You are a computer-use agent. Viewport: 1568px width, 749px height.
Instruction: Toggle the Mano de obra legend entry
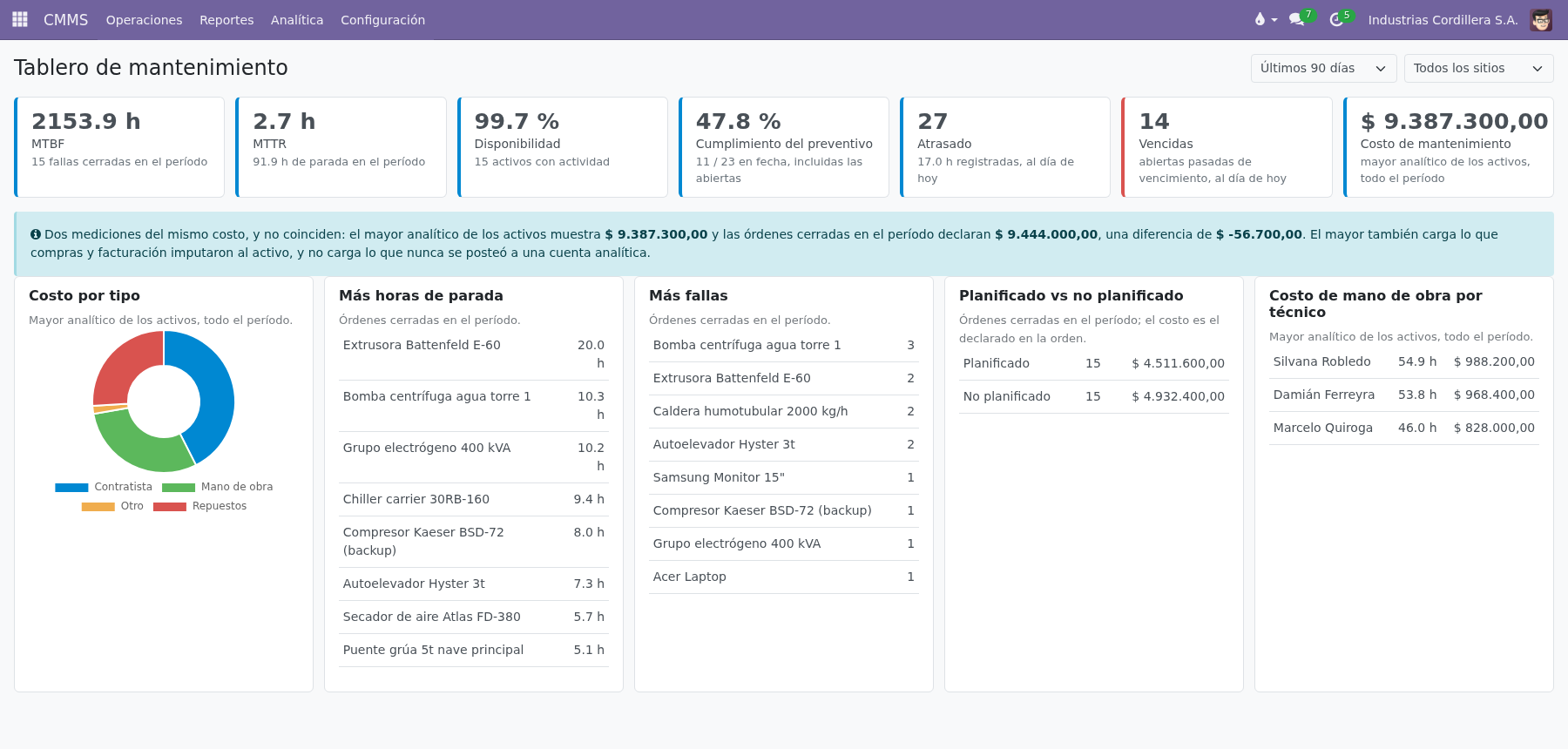point(218,487)
